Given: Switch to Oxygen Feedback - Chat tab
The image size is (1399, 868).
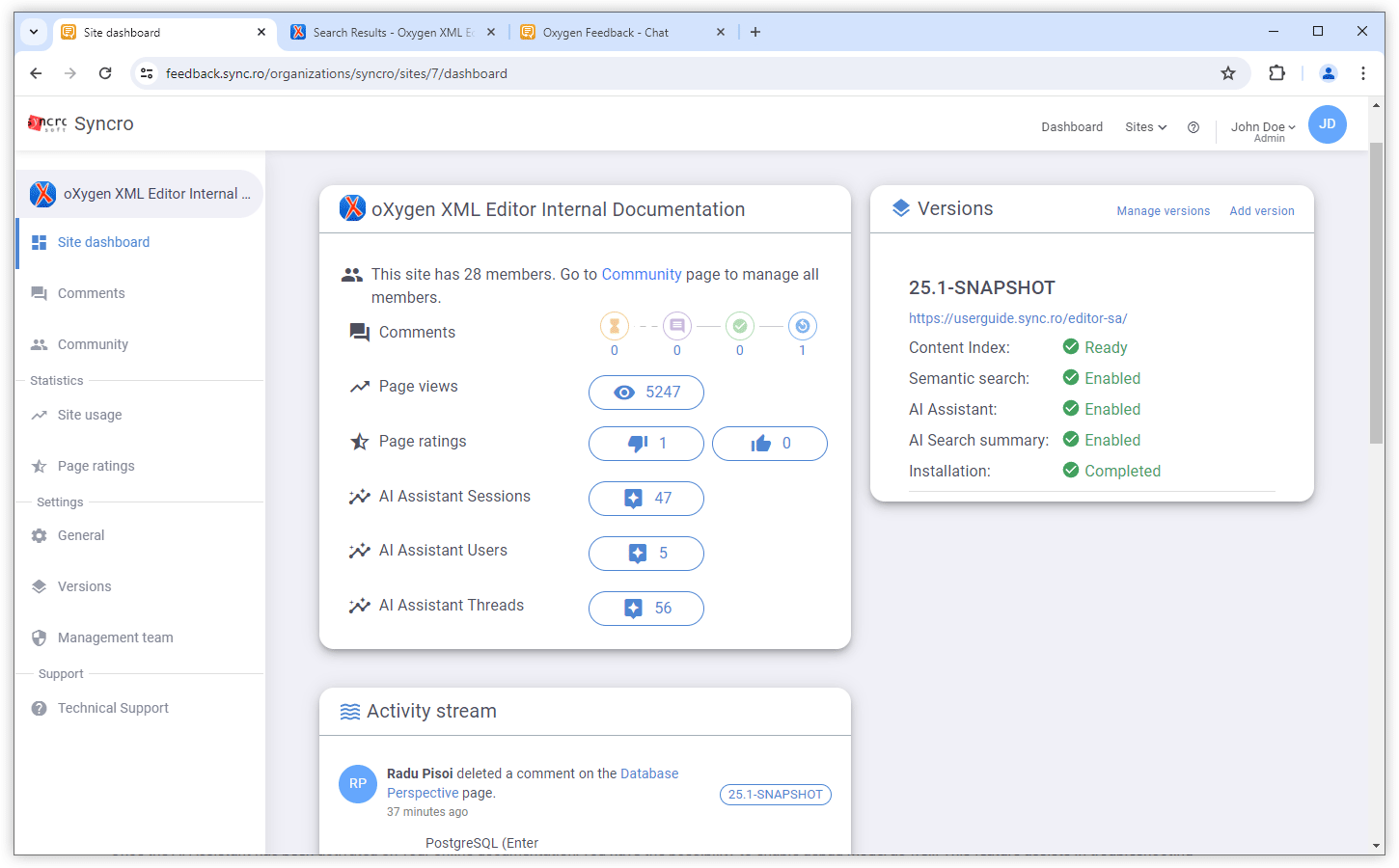Looking at the screenshot, I should click(x=623, y=33).
